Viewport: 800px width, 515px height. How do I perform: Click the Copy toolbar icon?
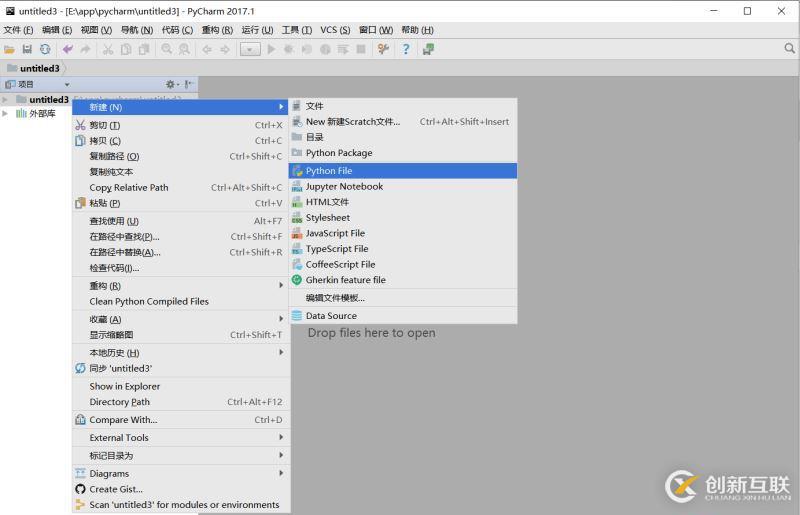pos(126,50)
